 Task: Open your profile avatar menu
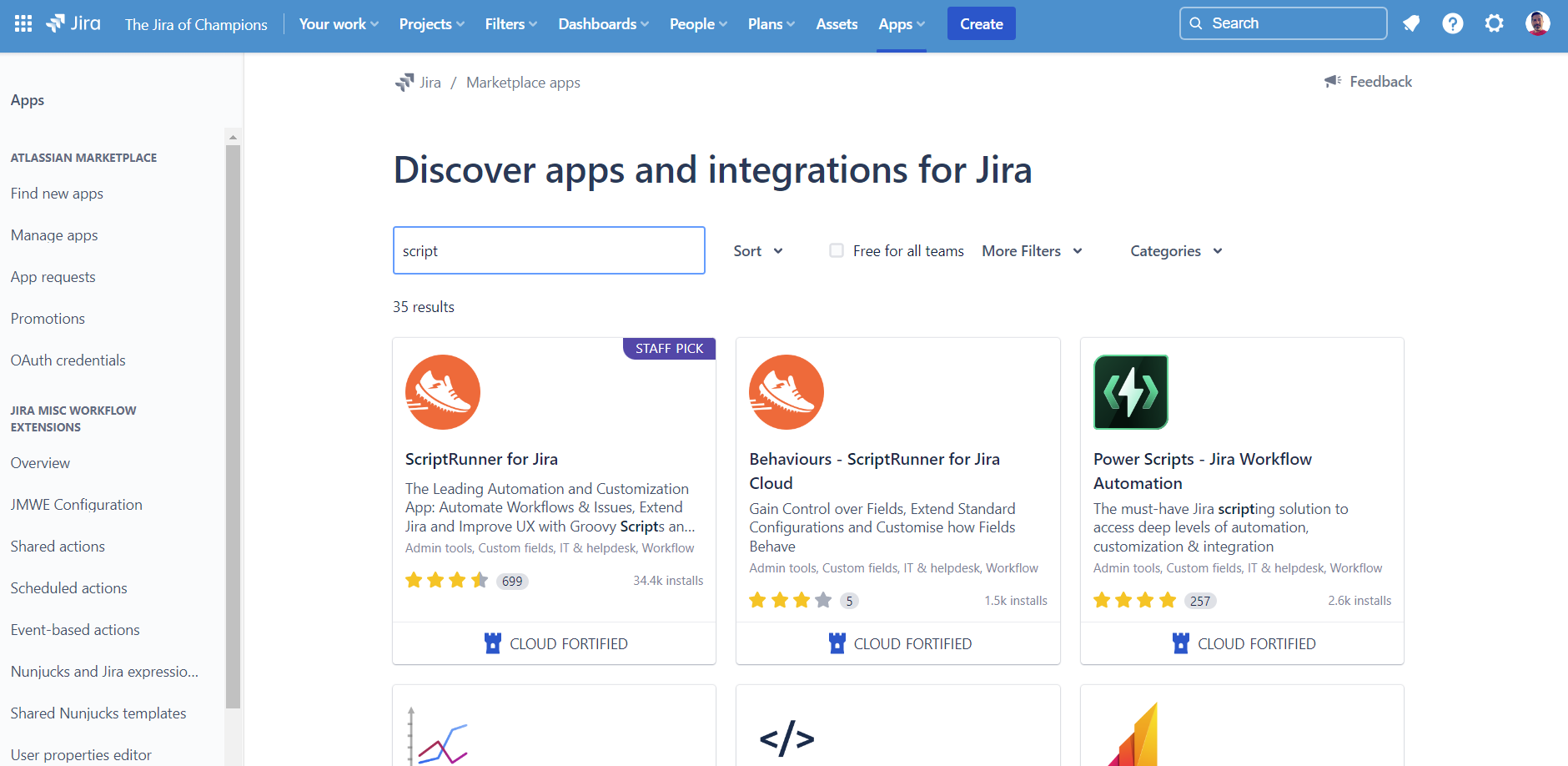point(1540,23)
